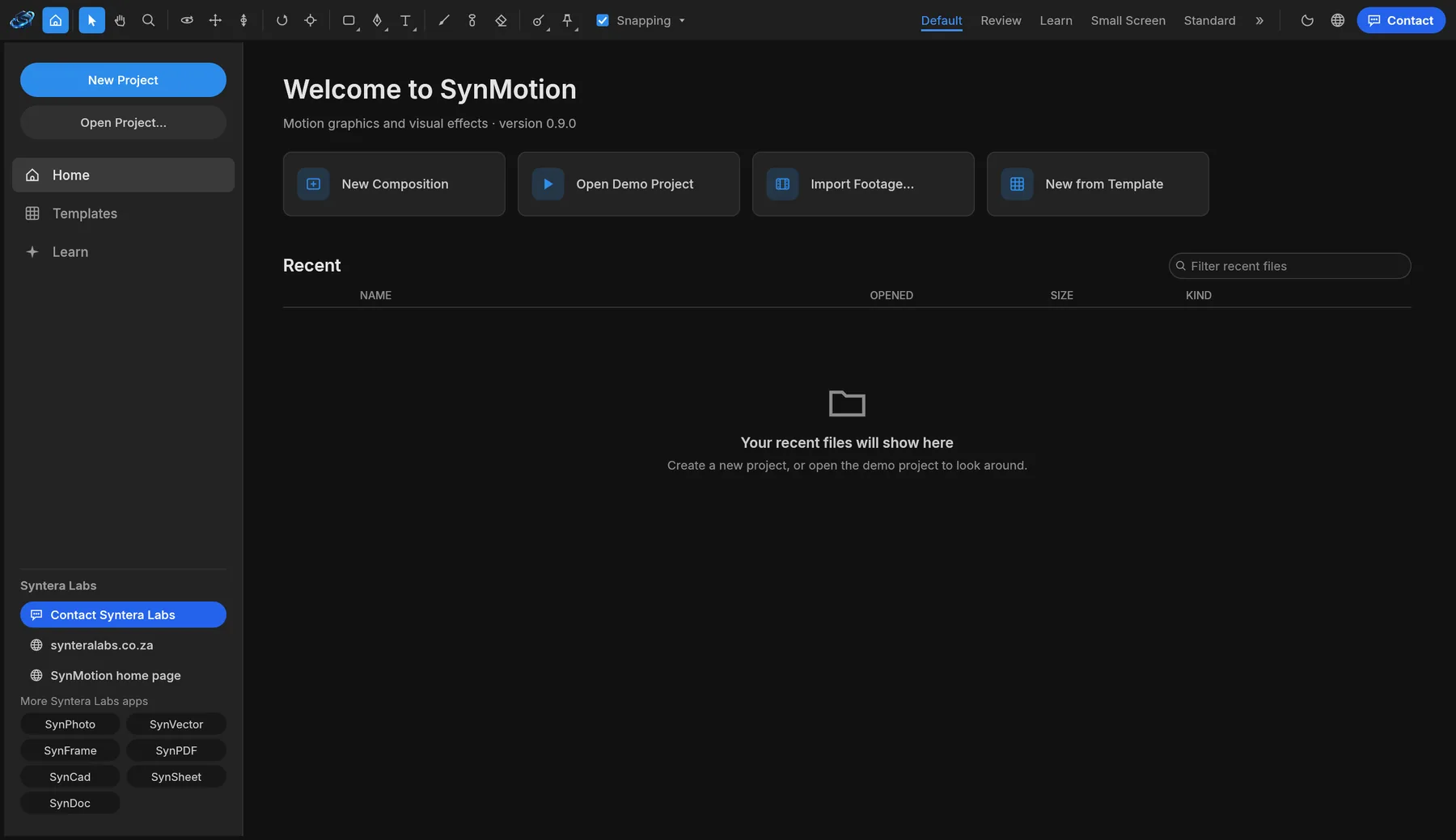Click the Home icon in the top toolbar
The image size is (1456, 840).
tap(55, 20)
